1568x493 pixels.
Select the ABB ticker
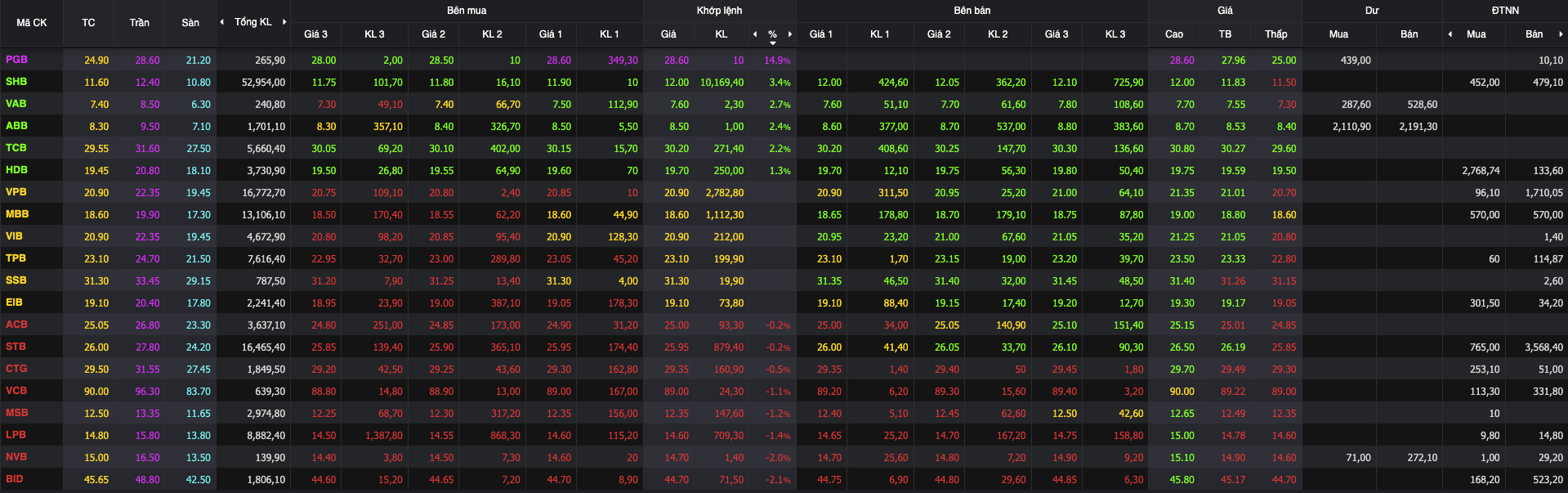(16, 126)
